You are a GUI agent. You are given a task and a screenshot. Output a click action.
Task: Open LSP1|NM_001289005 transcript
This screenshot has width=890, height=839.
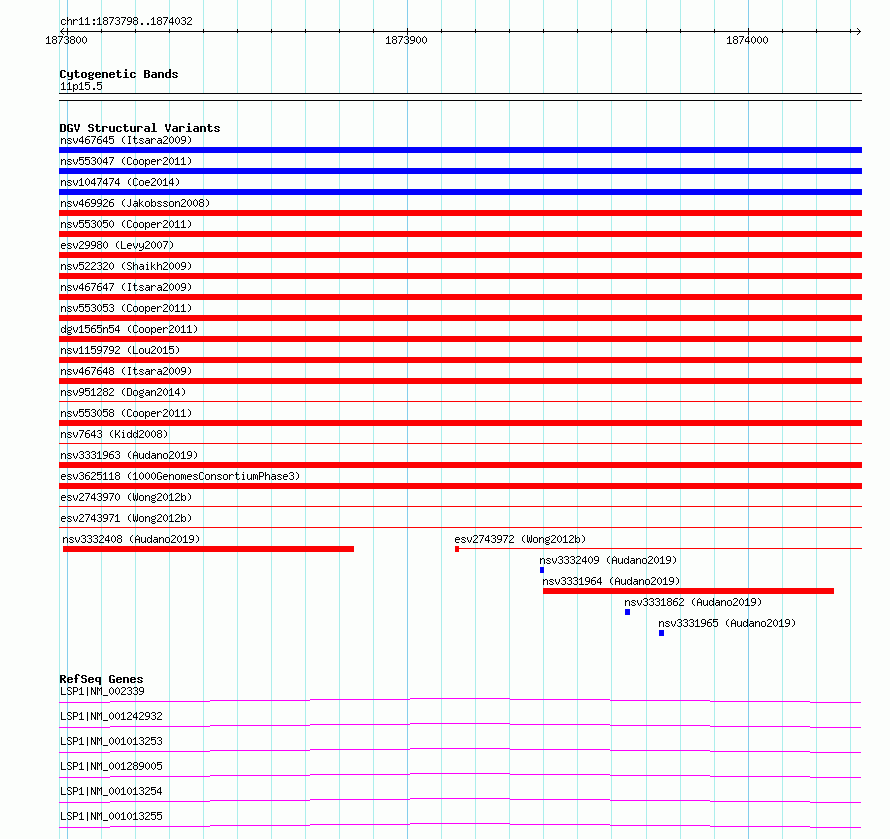click(x=111, y=766)
